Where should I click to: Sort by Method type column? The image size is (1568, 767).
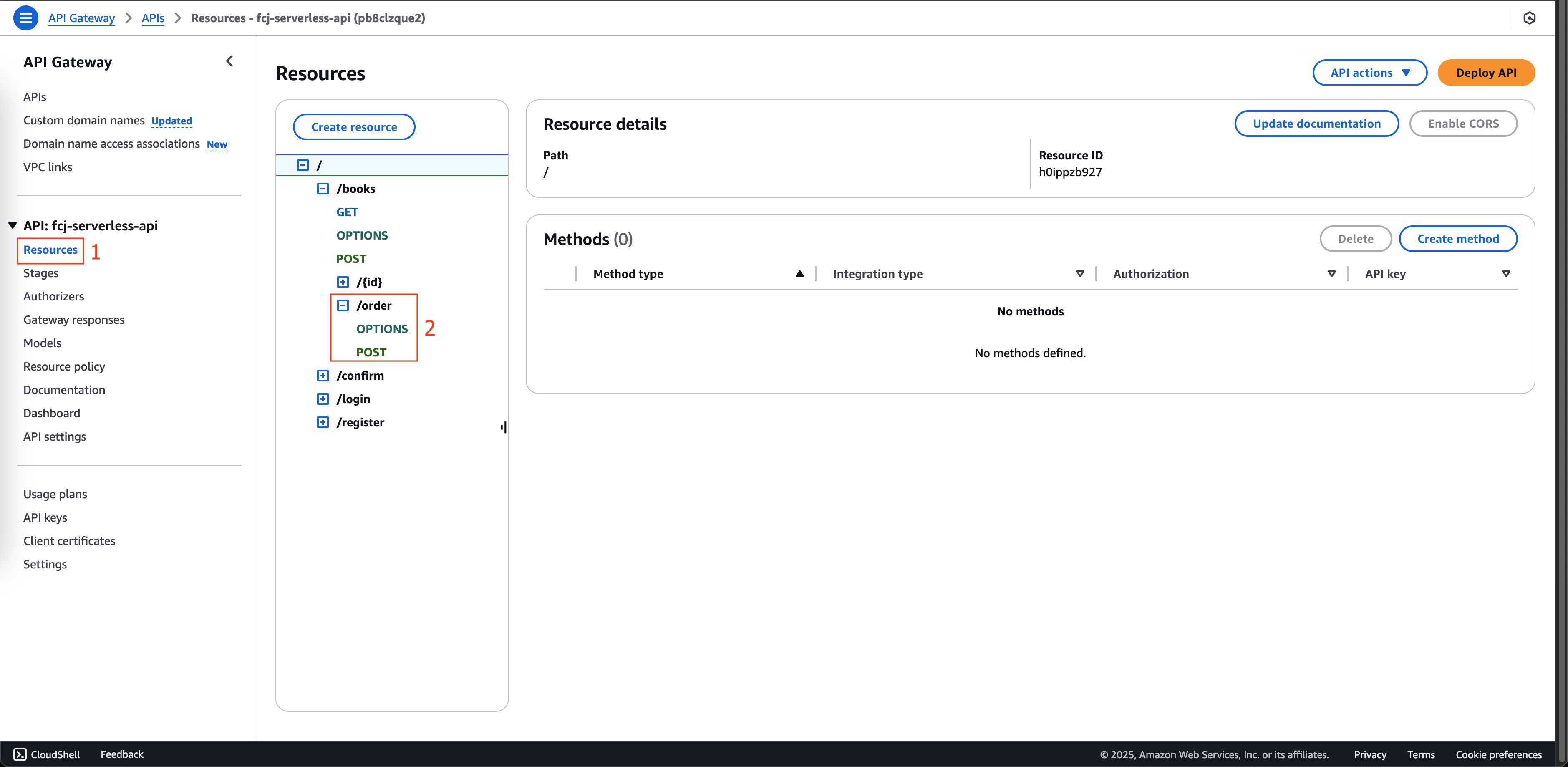coord(799,274)
